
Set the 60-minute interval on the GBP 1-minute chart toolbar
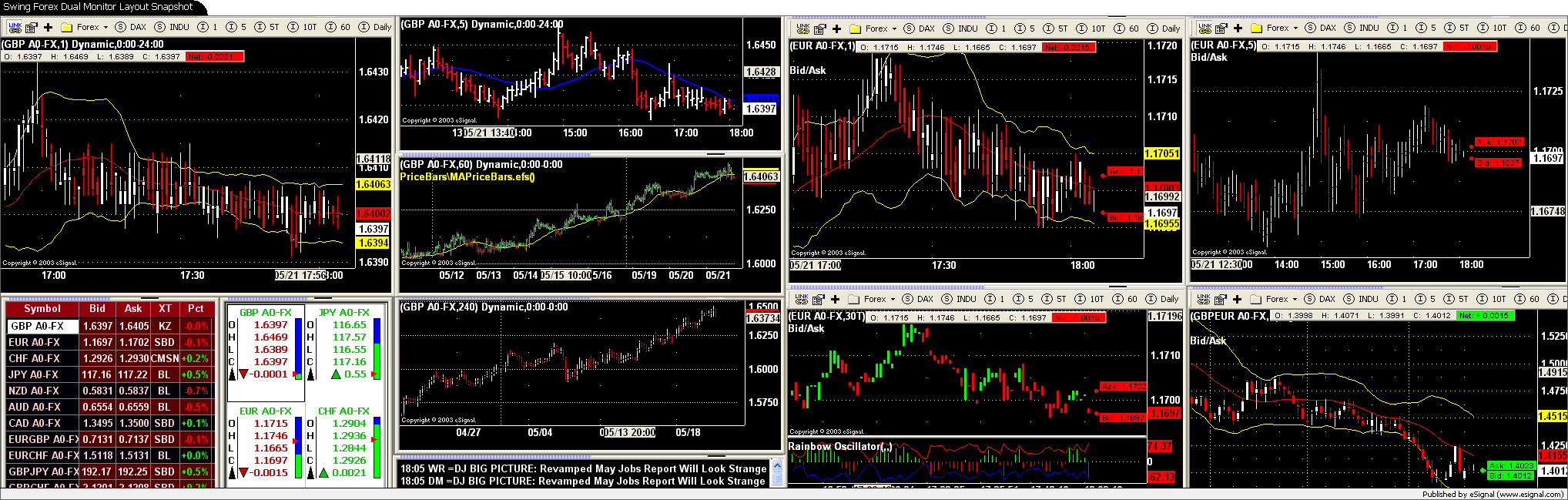338,27
